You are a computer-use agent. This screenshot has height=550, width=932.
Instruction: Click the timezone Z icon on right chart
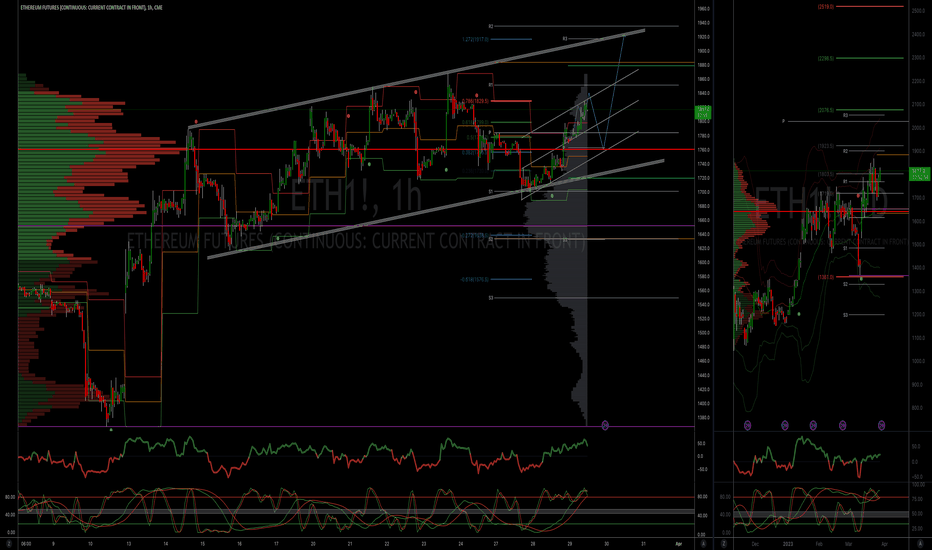coord(723,543)
